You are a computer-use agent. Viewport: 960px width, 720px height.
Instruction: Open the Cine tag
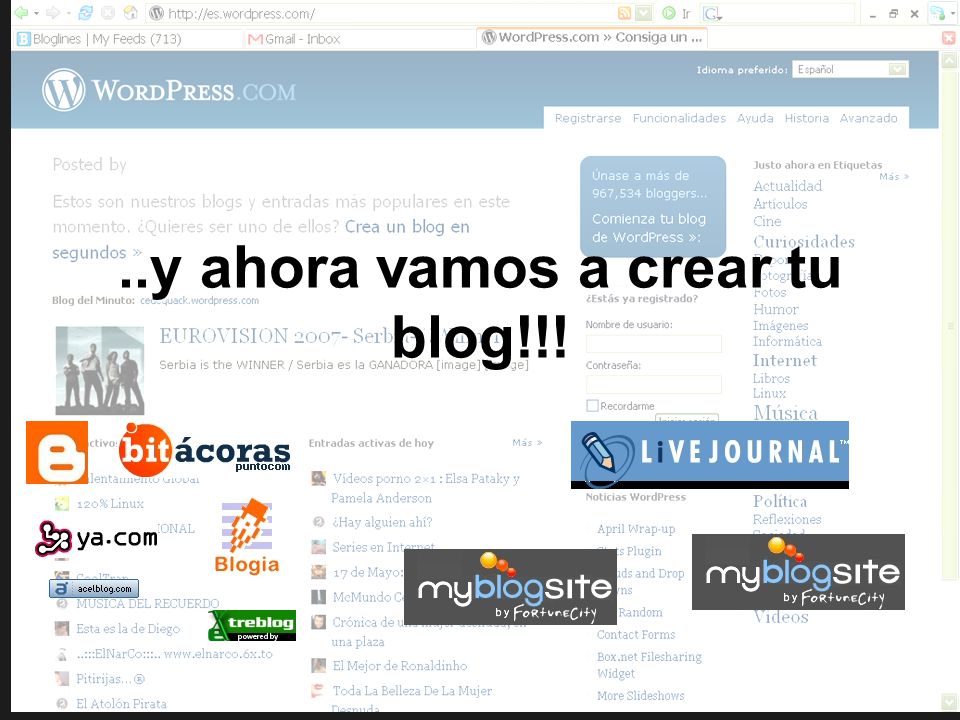pyautogui.click(x=767, y=221)
